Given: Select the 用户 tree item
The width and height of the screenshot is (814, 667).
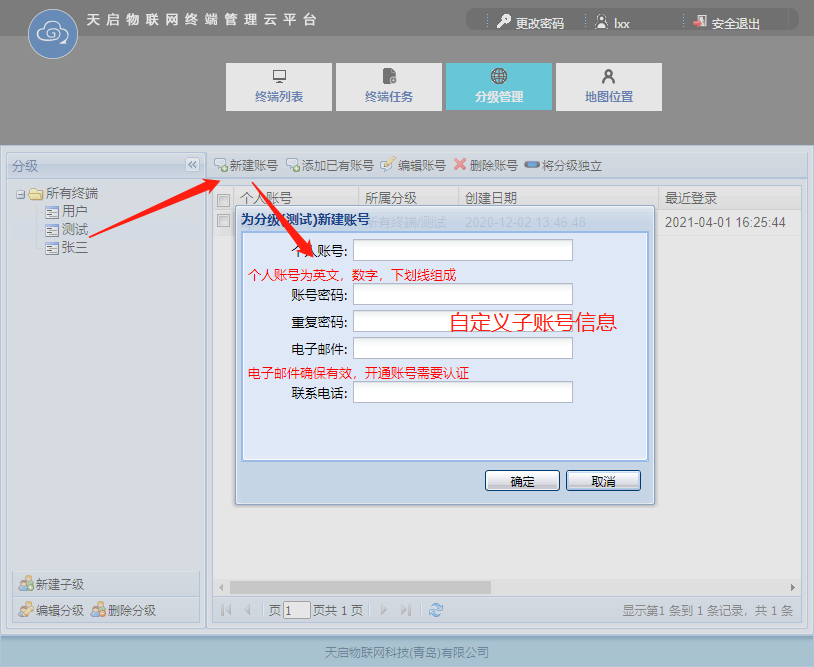Looking at the screenshot, I should coord(66,211).
